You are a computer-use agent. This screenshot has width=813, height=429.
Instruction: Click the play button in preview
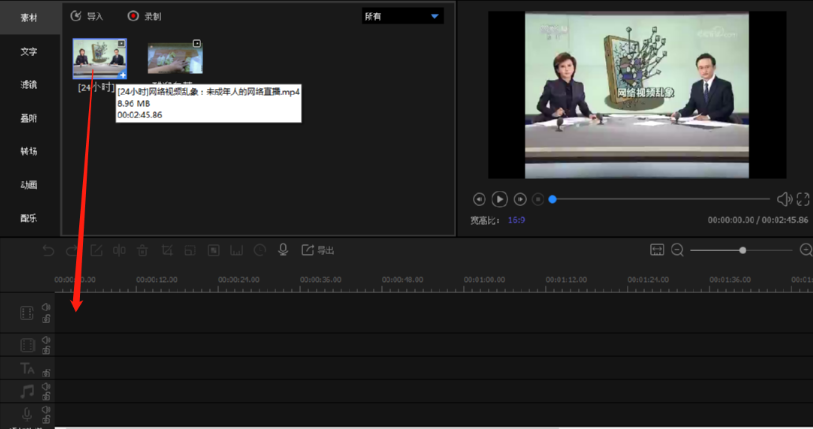coord(499,199)
